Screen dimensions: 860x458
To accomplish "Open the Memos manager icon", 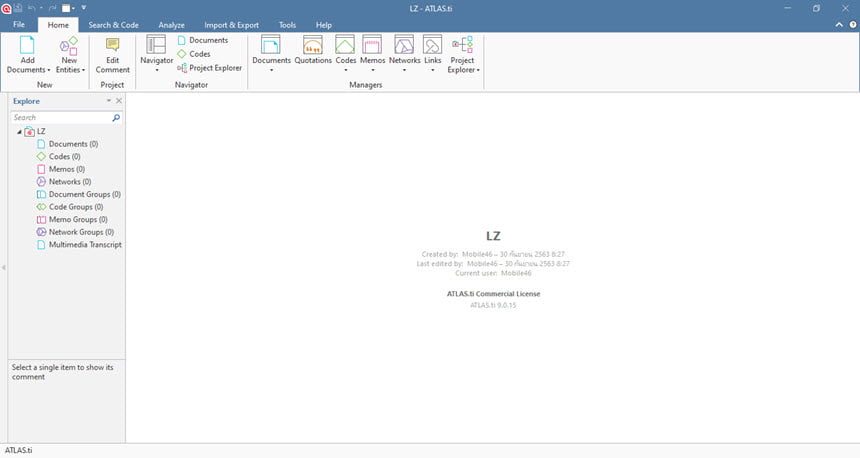I will click(x=372, y=44).
